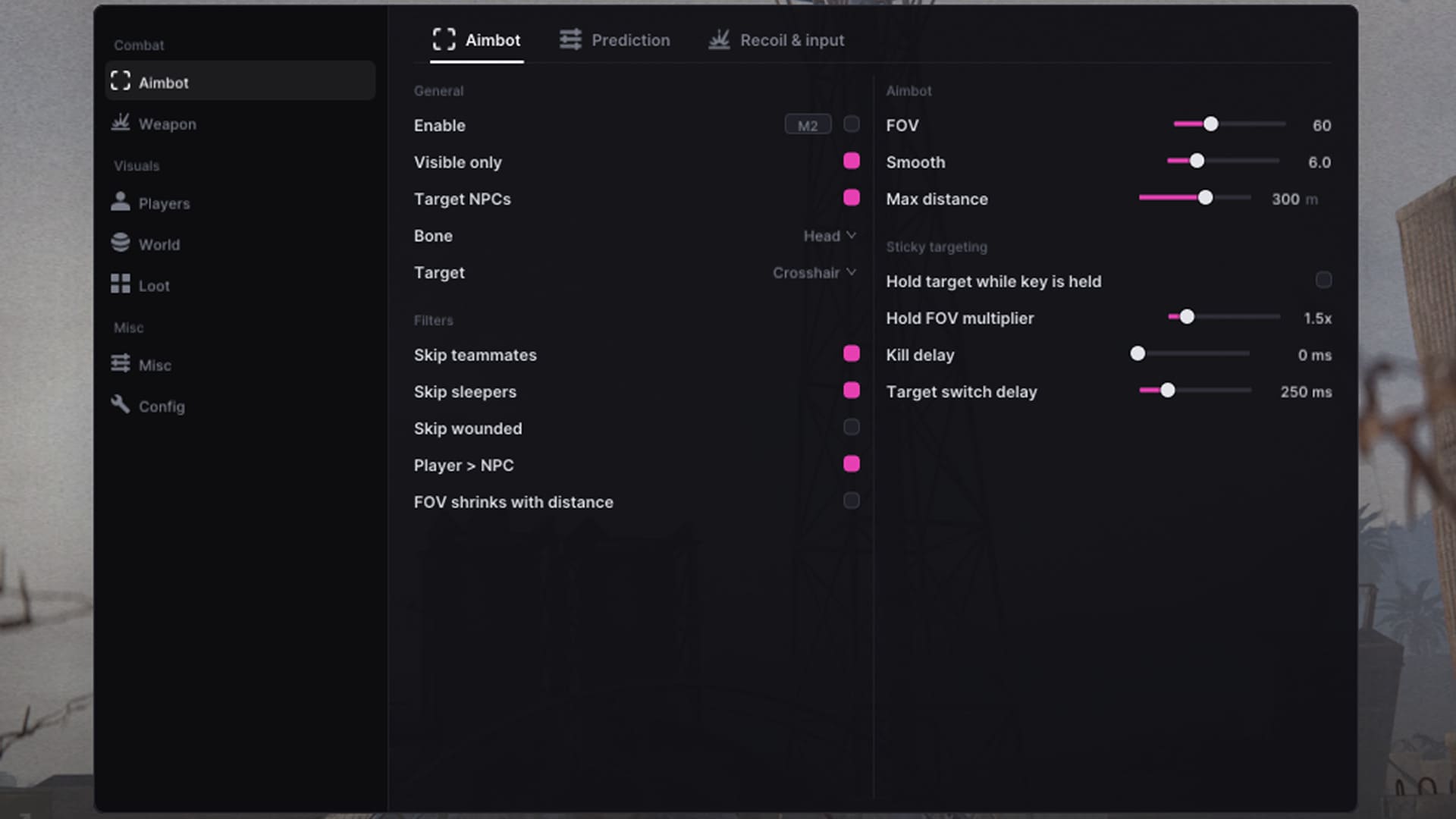This screenshot has width=1456, height=819.
Task: Click the M2 keybind button
Action: [808, 125]
